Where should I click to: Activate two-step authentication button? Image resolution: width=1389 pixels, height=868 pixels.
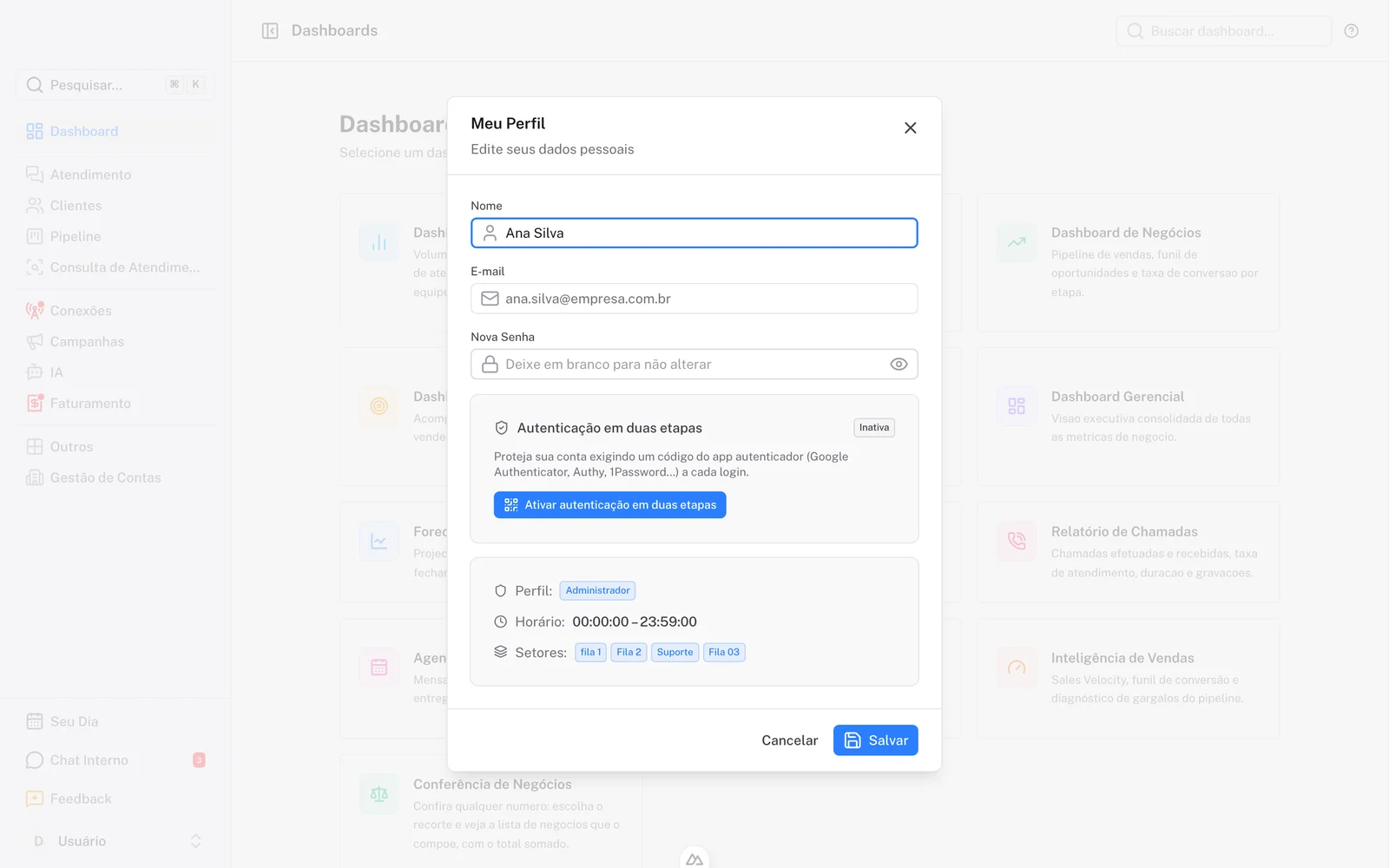point(609,505)
